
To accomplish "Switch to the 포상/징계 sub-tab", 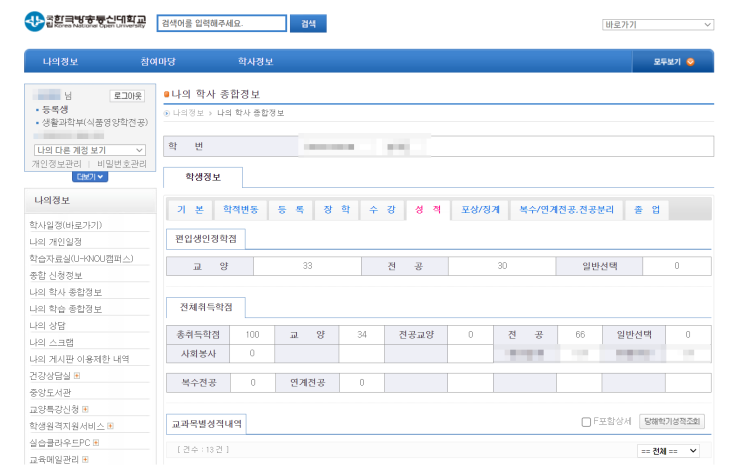I will pyautogui.click(x=480, y=210).
